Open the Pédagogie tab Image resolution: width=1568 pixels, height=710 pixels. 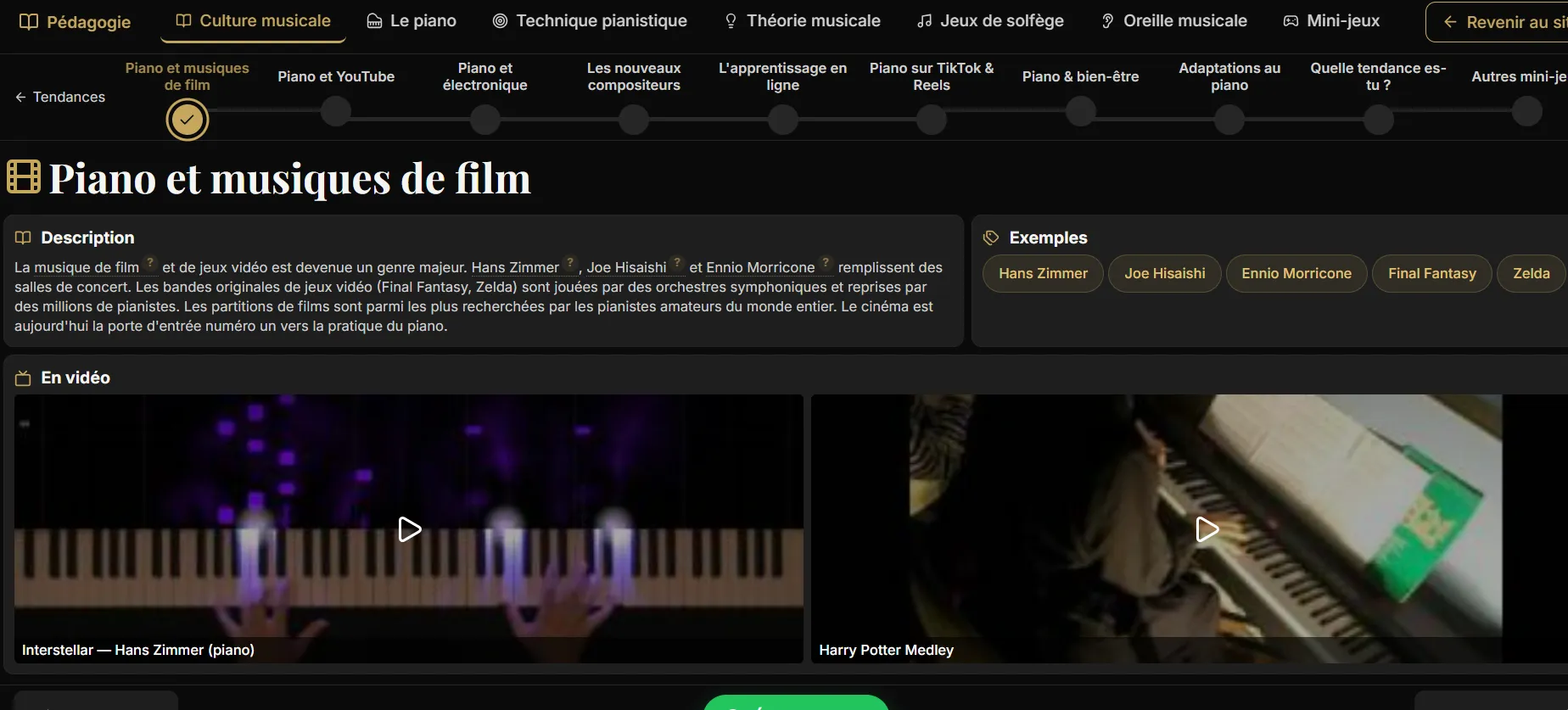click(76, 21)
